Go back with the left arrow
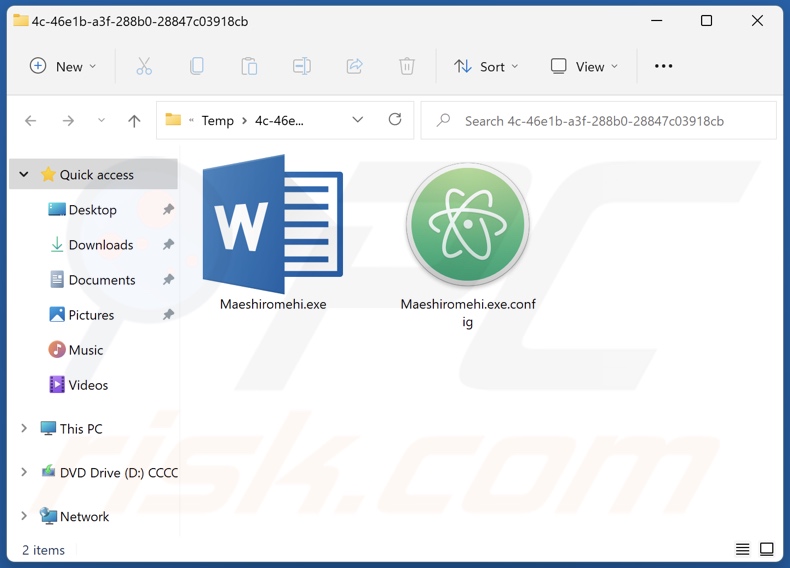The width and height of the screenshot is (790, 568). (31, 120)
